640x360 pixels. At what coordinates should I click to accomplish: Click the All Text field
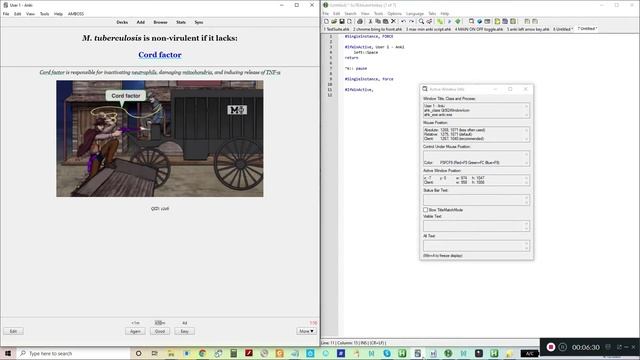pos(476,245)
